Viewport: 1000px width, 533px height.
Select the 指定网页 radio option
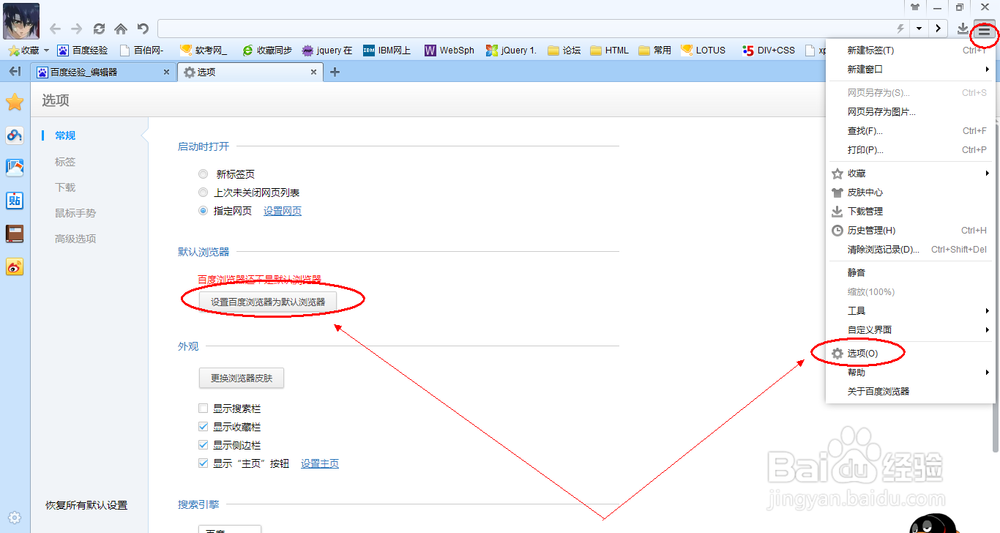pos(203,211)
